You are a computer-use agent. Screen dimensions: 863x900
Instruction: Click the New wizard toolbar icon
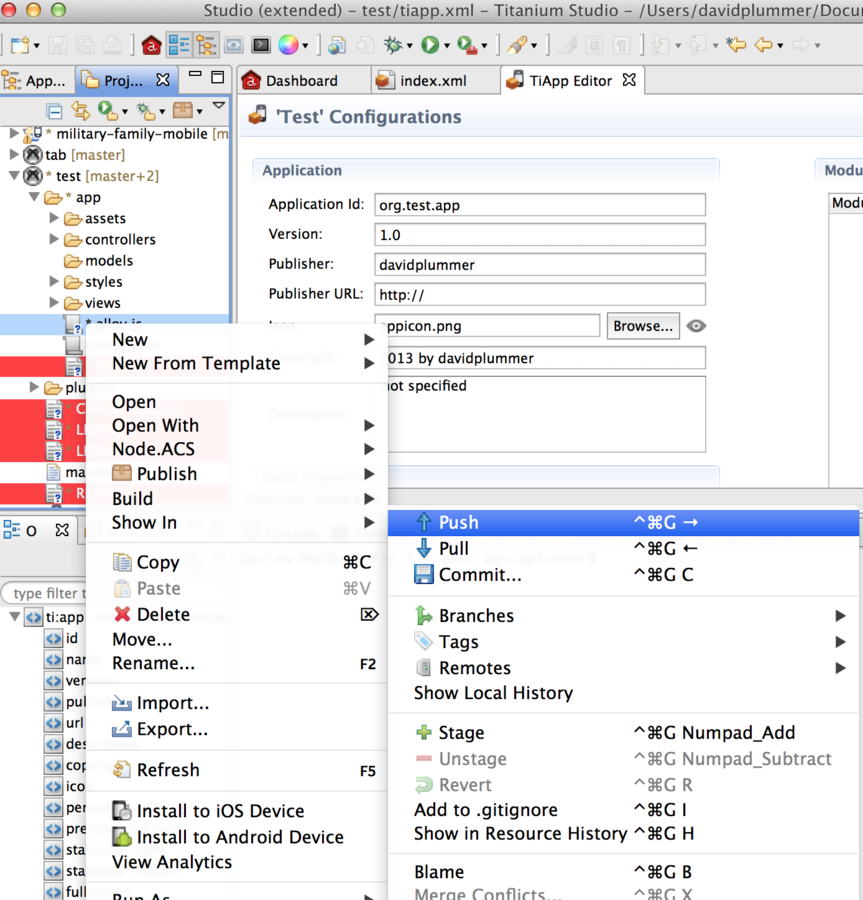coord(20,45)
